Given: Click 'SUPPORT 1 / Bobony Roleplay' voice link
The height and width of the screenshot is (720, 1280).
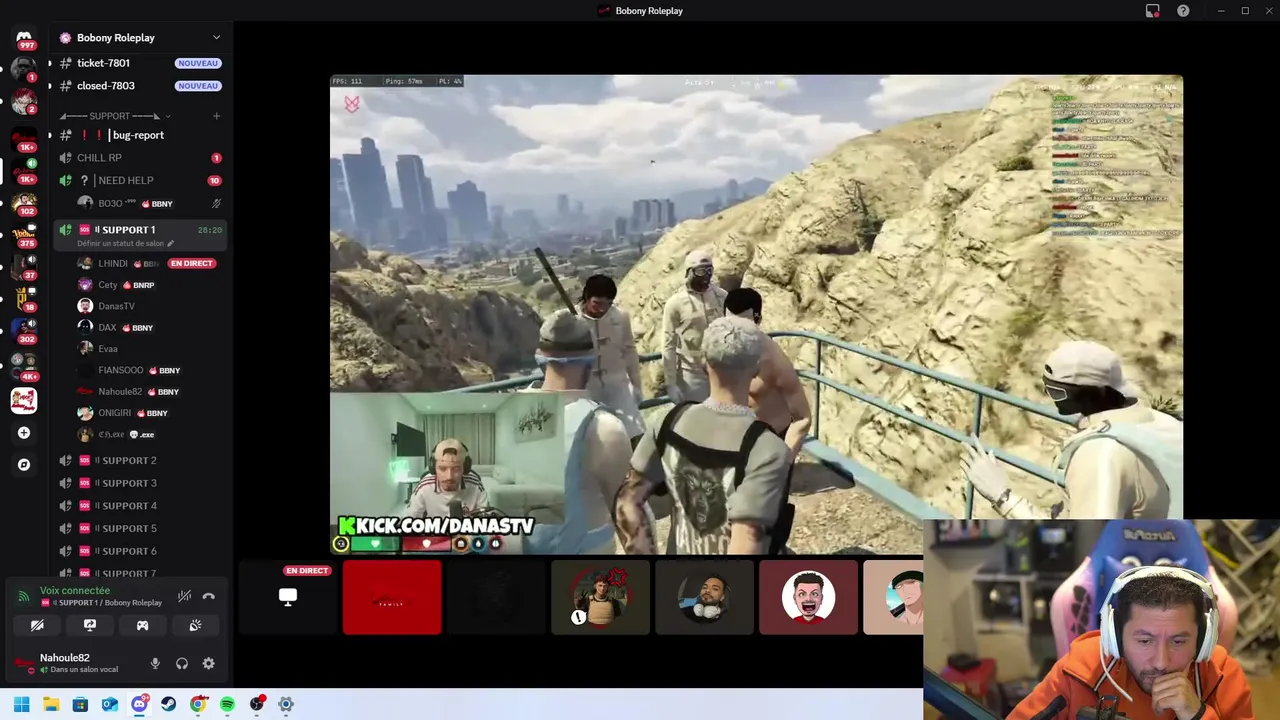Looking at the screenshot, I should pos(104,603).
